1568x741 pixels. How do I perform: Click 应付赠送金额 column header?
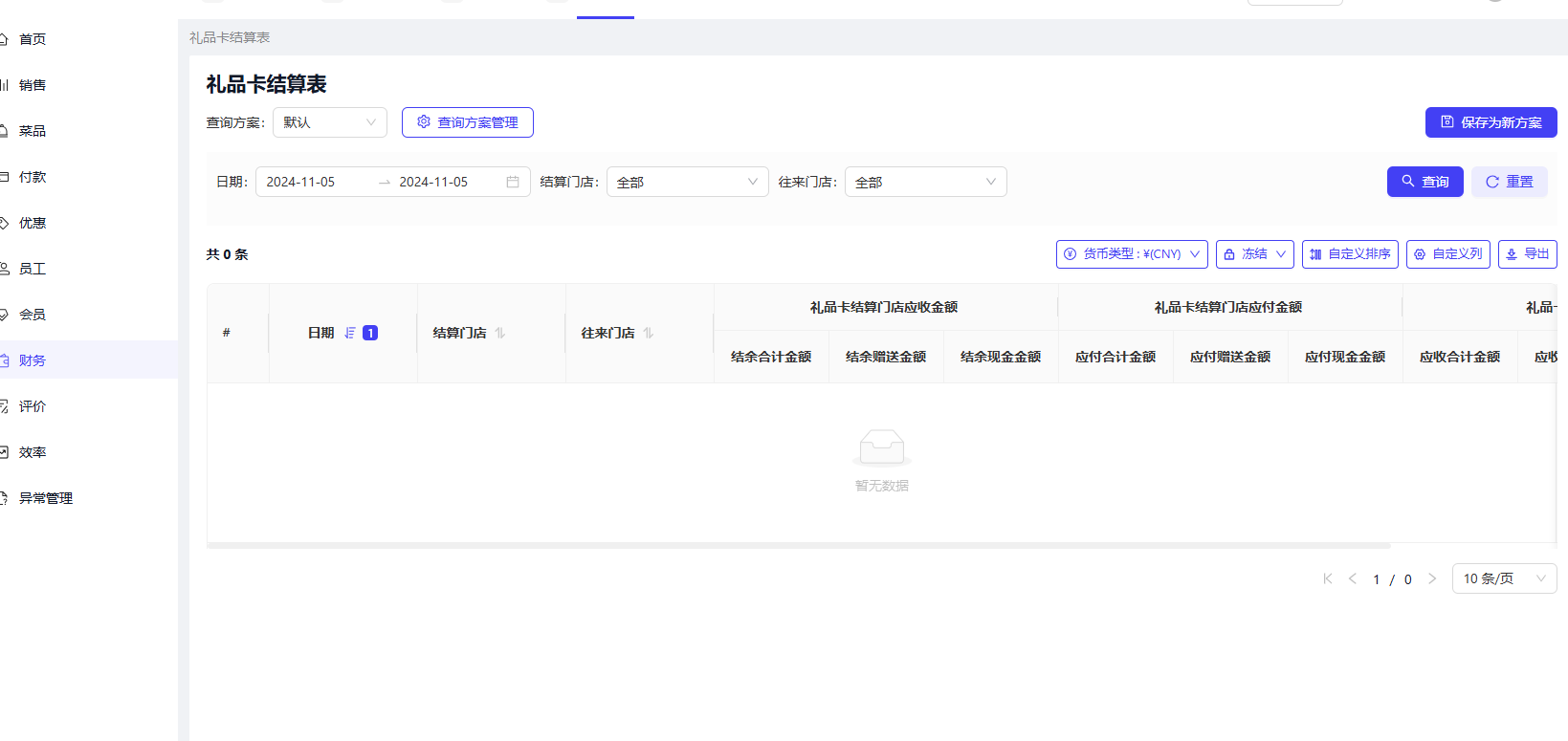tap(1230, 357)
